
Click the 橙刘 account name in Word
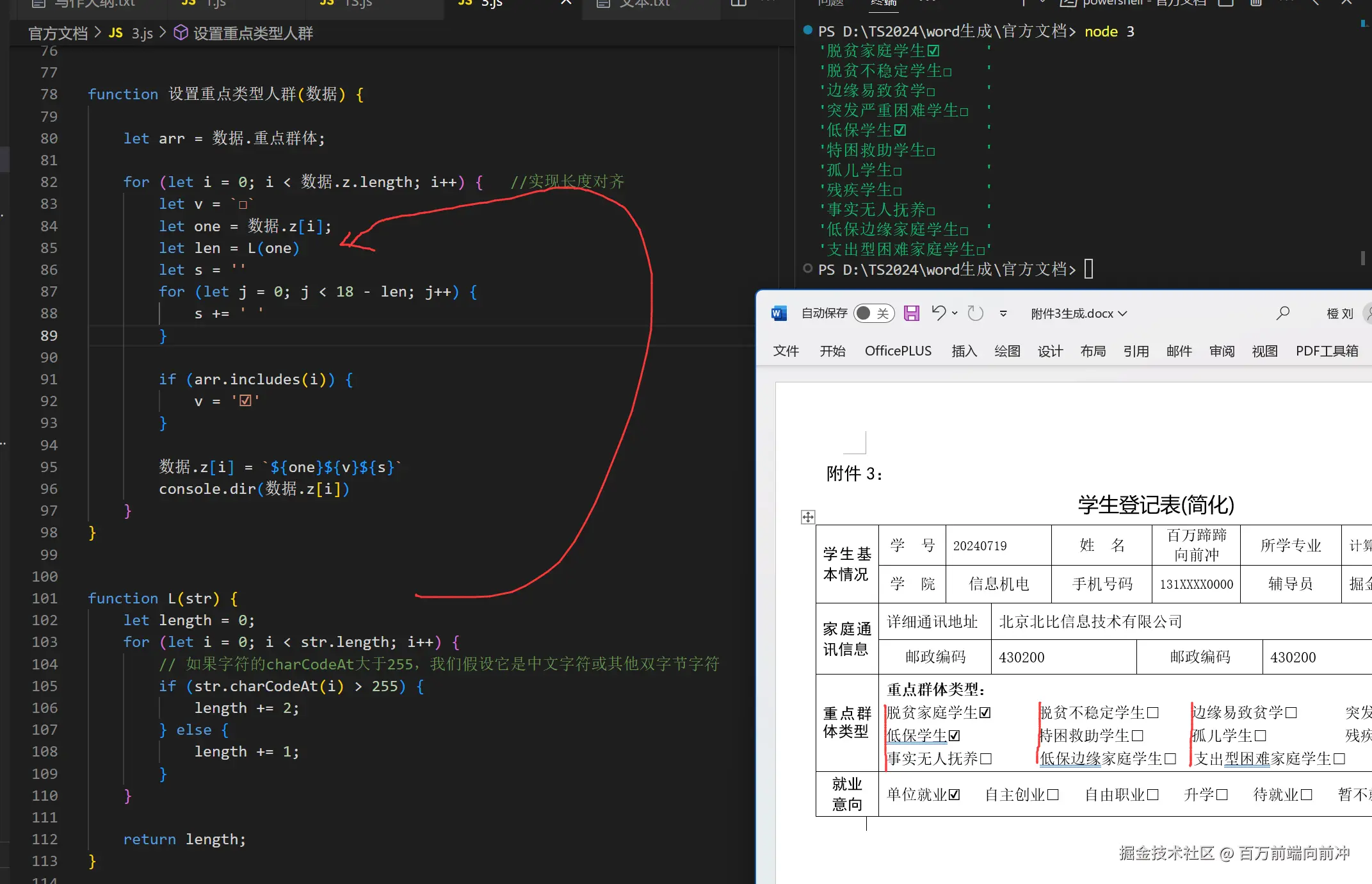(1339, 313)
